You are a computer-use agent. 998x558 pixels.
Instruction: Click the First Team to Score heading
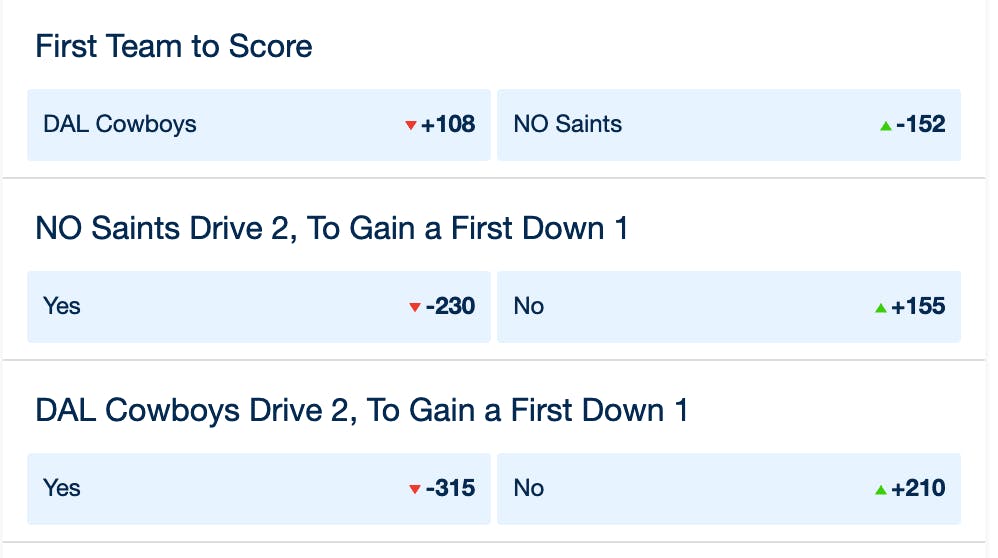[x=174, y=46]
